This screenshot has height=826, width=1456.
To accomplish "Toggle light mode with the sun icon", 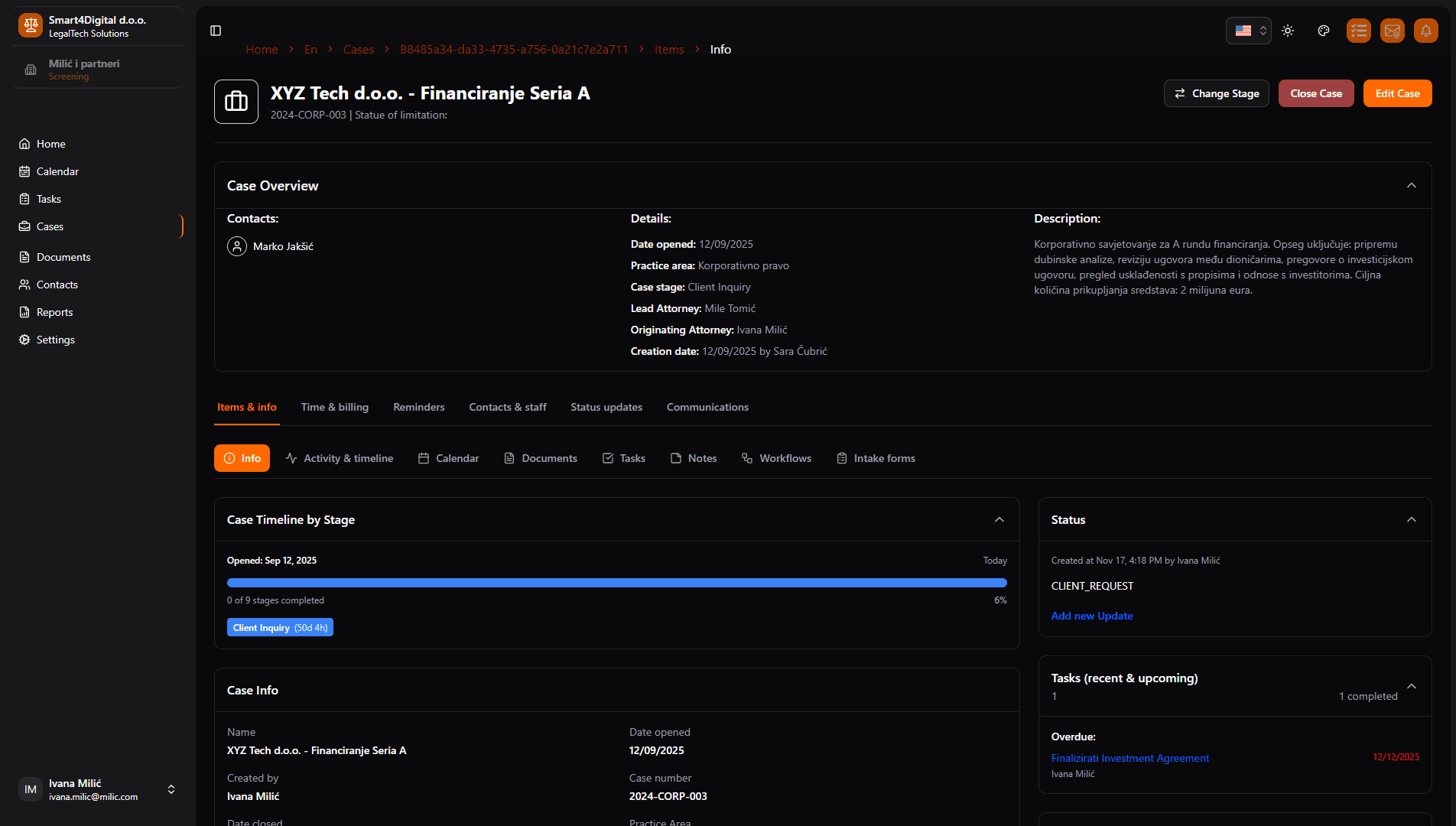I will (x=1287, y=31).
